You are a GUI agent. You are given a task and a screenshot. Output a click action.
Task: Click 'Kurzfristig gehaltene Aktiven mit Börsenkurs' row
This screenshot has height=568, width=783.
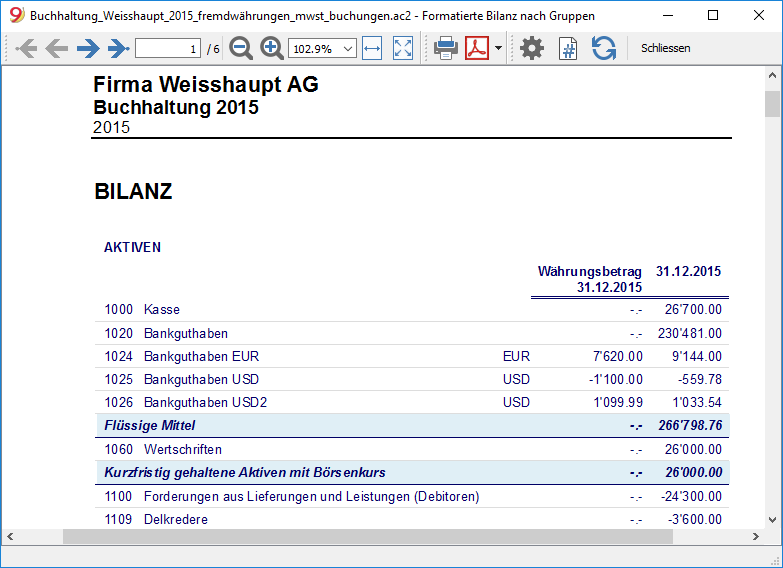tap(412, 472)
